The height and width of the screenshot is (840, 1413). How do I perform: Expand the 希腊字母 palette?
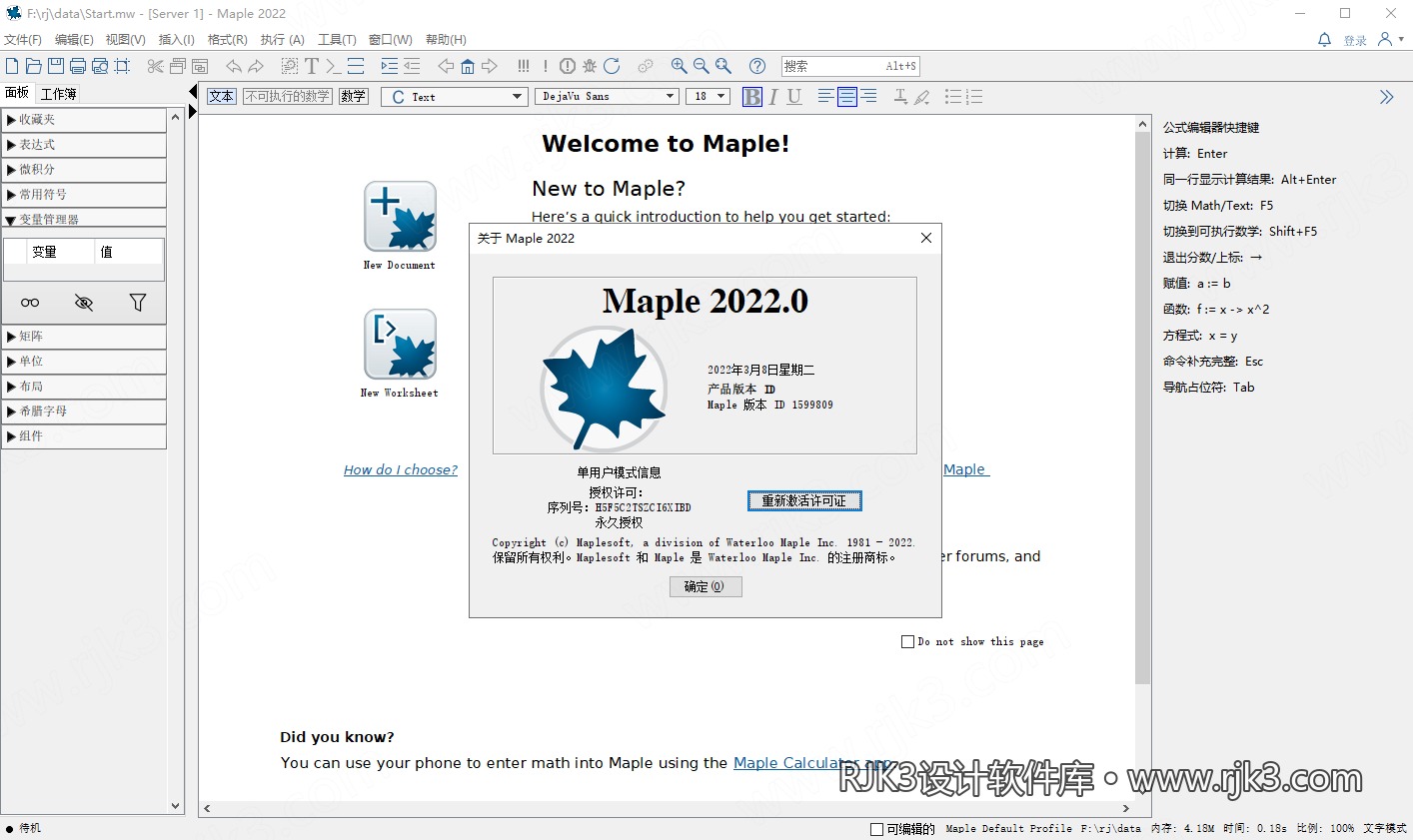point(84,412)
